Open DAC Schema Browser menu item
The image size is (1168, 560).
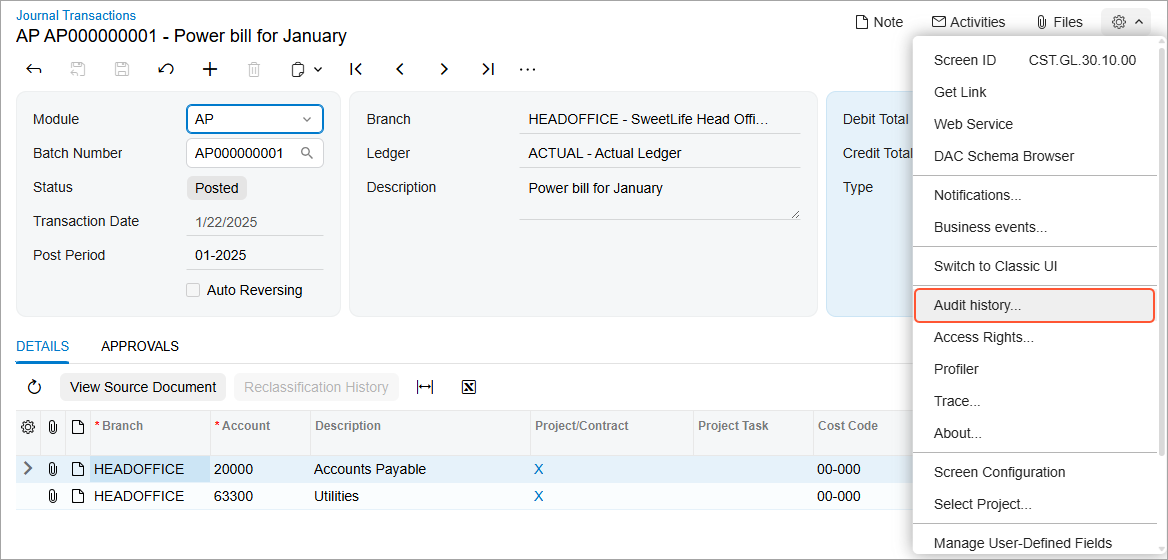coord(1035,156)
